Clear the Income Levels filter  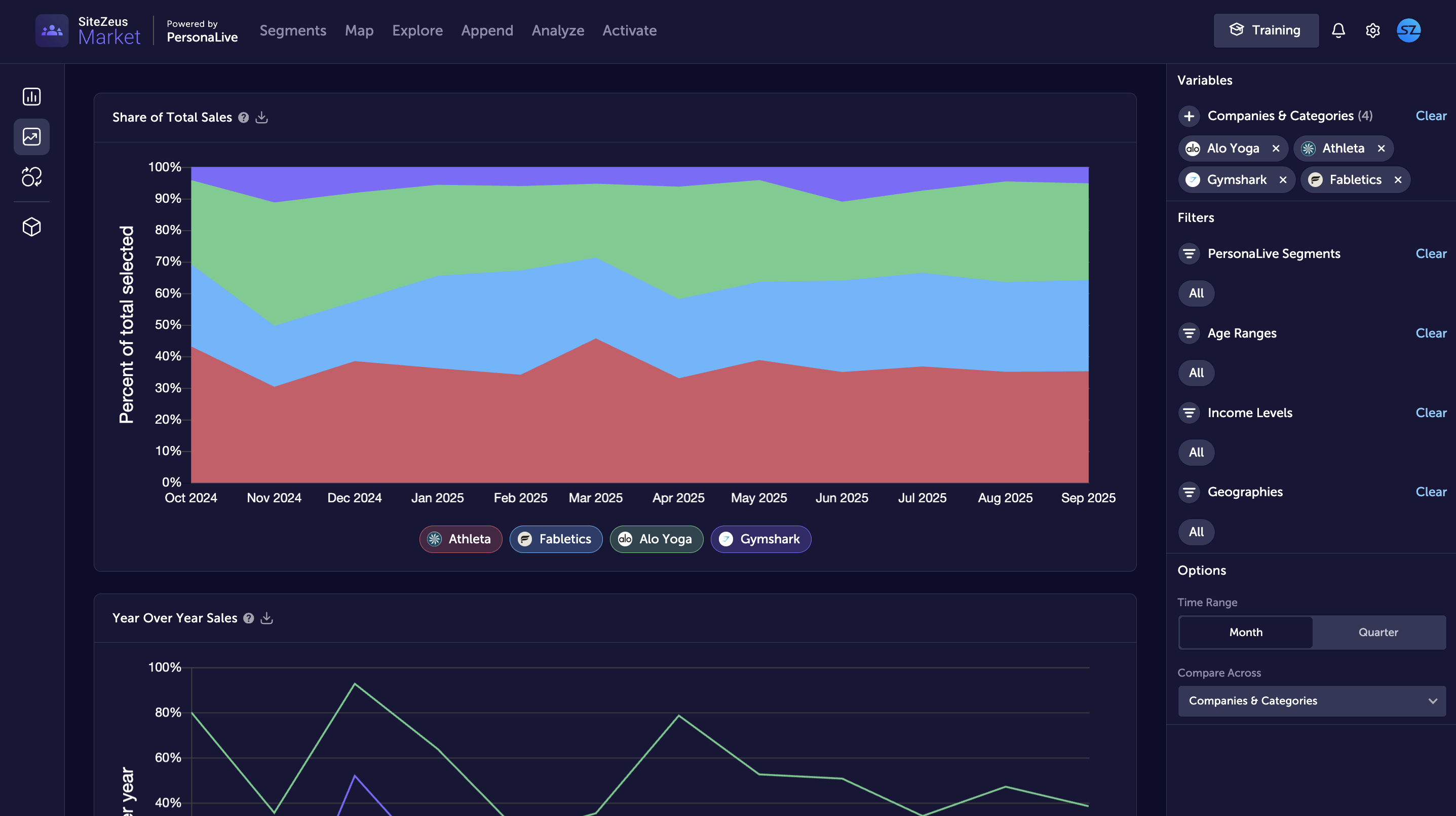1431,413
